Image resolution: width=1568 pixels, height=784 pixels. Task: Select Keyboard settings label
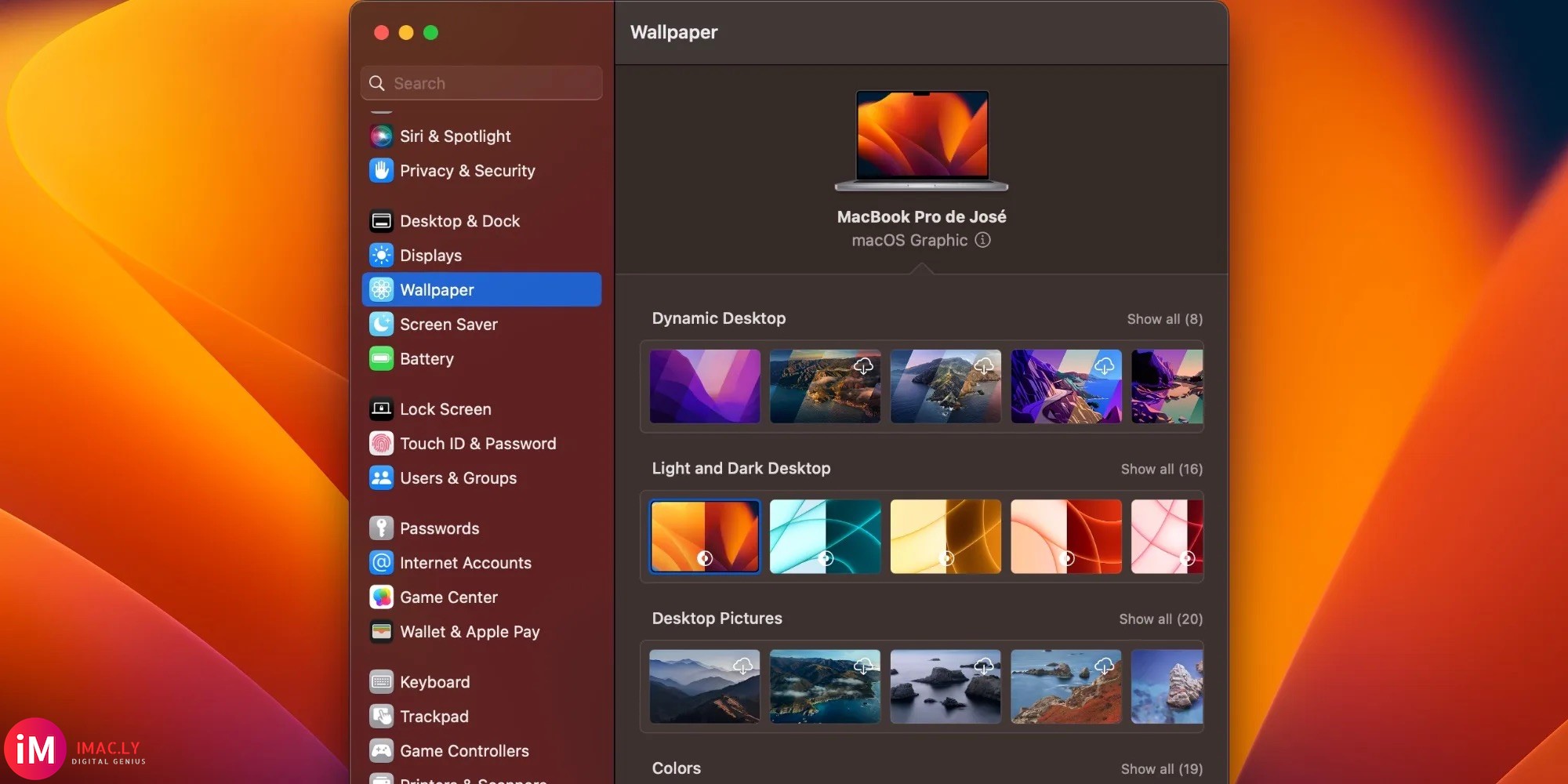pyautogui.click(x=434, y=682)
